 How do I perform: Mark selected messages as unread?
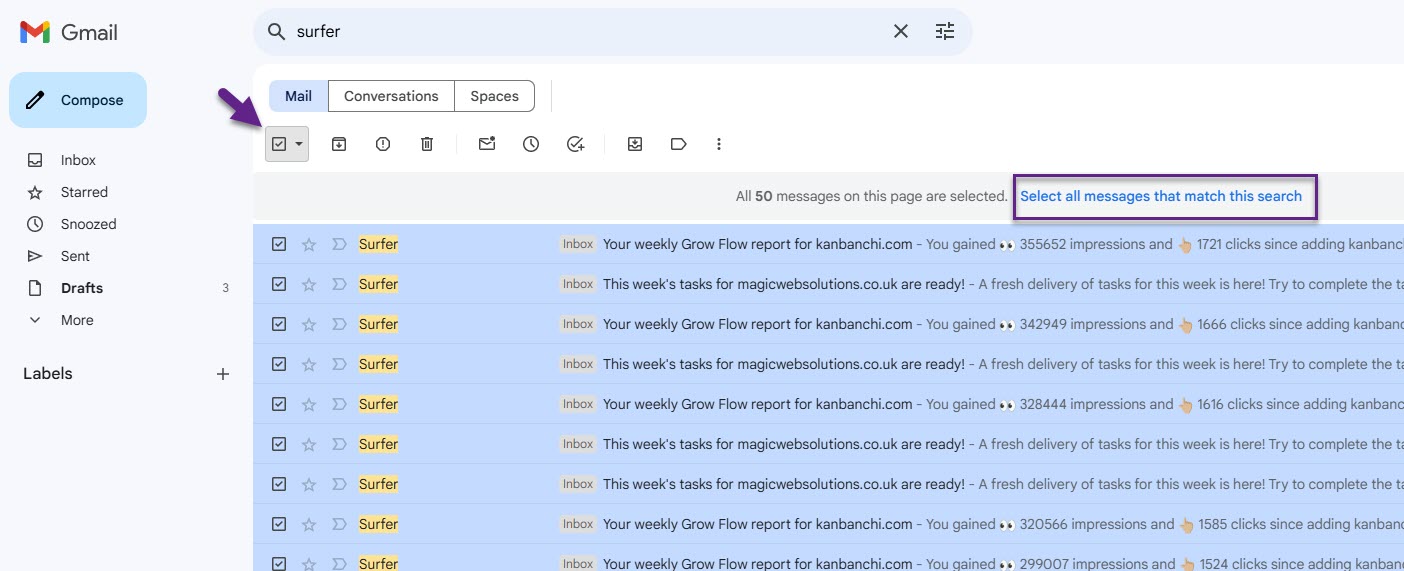pos(487,144)
